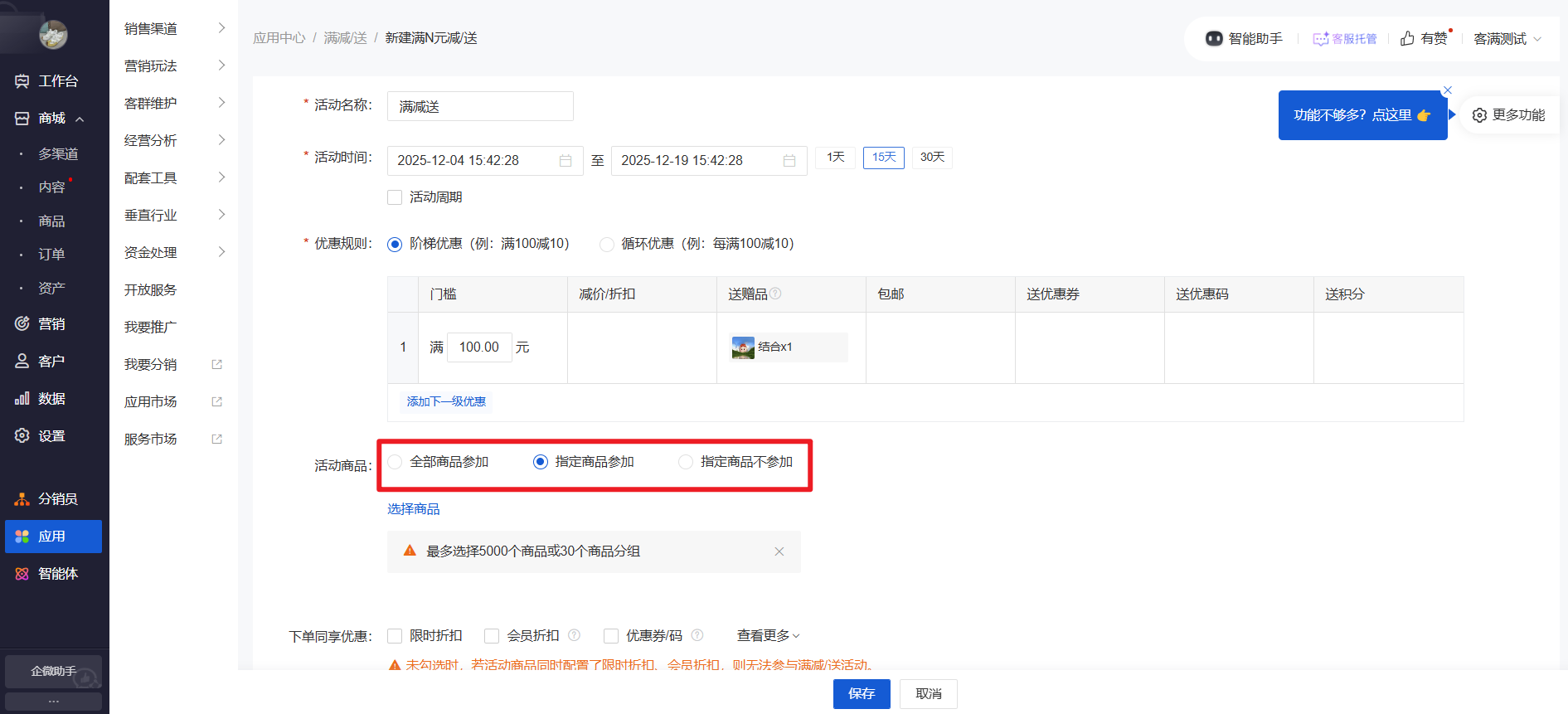Viewport: 1568px width, 714px height.
Task: Dismiss the 最多选择5000个商品 warning
Action: 779,551
